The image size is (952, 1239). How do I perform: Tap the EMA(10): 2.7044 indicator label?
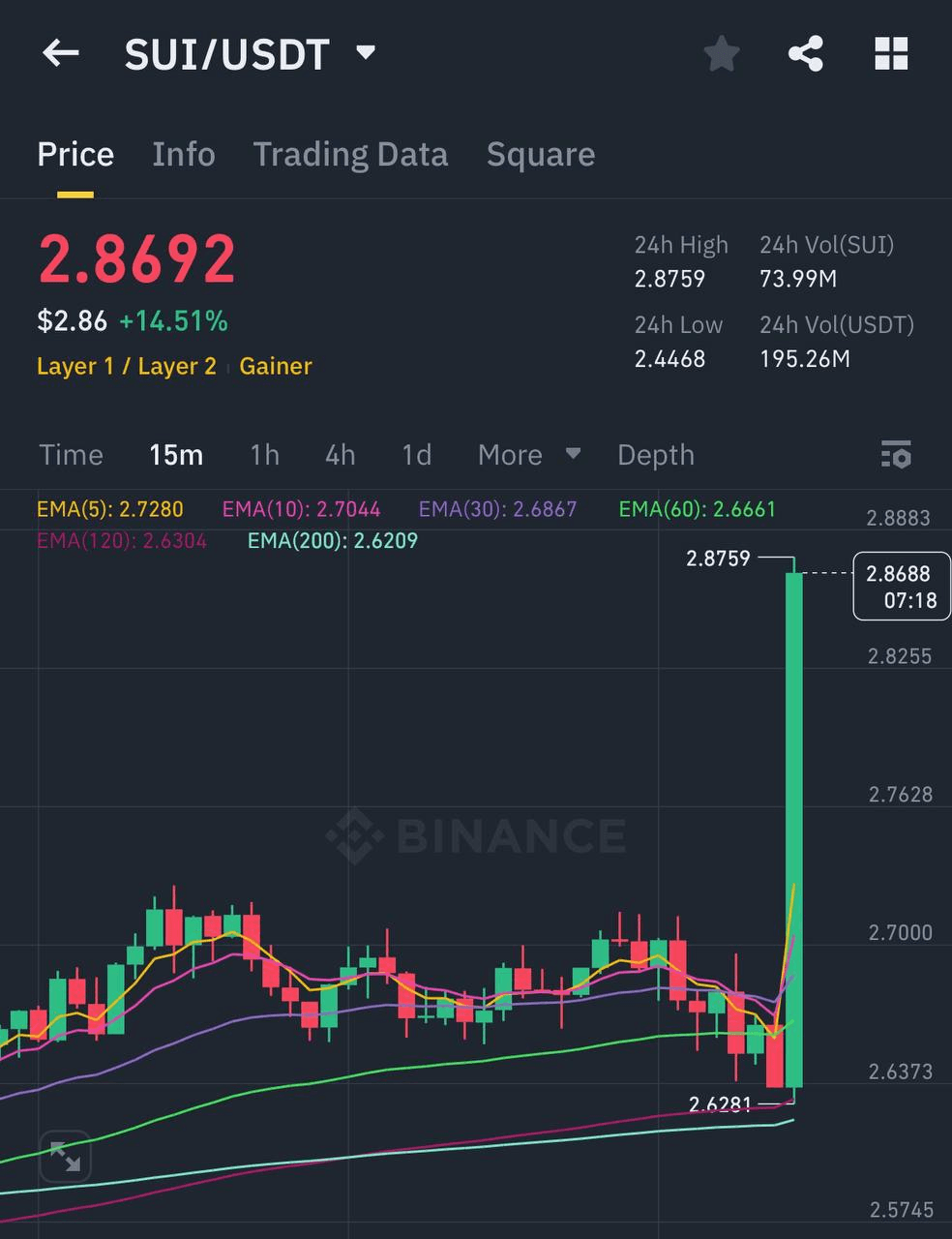[301, 509]
